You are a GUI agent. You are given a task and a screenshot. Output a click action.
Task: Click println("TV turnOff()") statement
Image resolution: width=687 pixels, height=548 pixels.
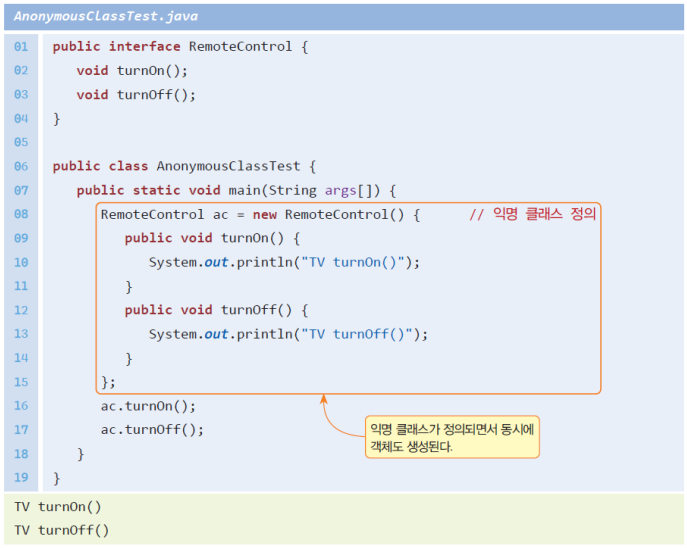pos(288,334)
